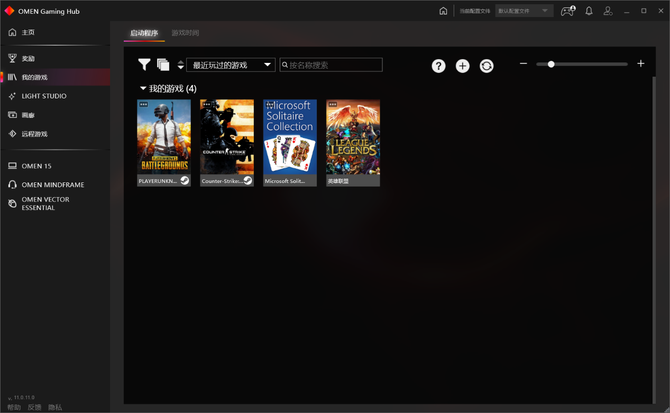Switch to the 游戏时间 tab
This screenshot has width=670, height=413.
click(x=185, y=33)
